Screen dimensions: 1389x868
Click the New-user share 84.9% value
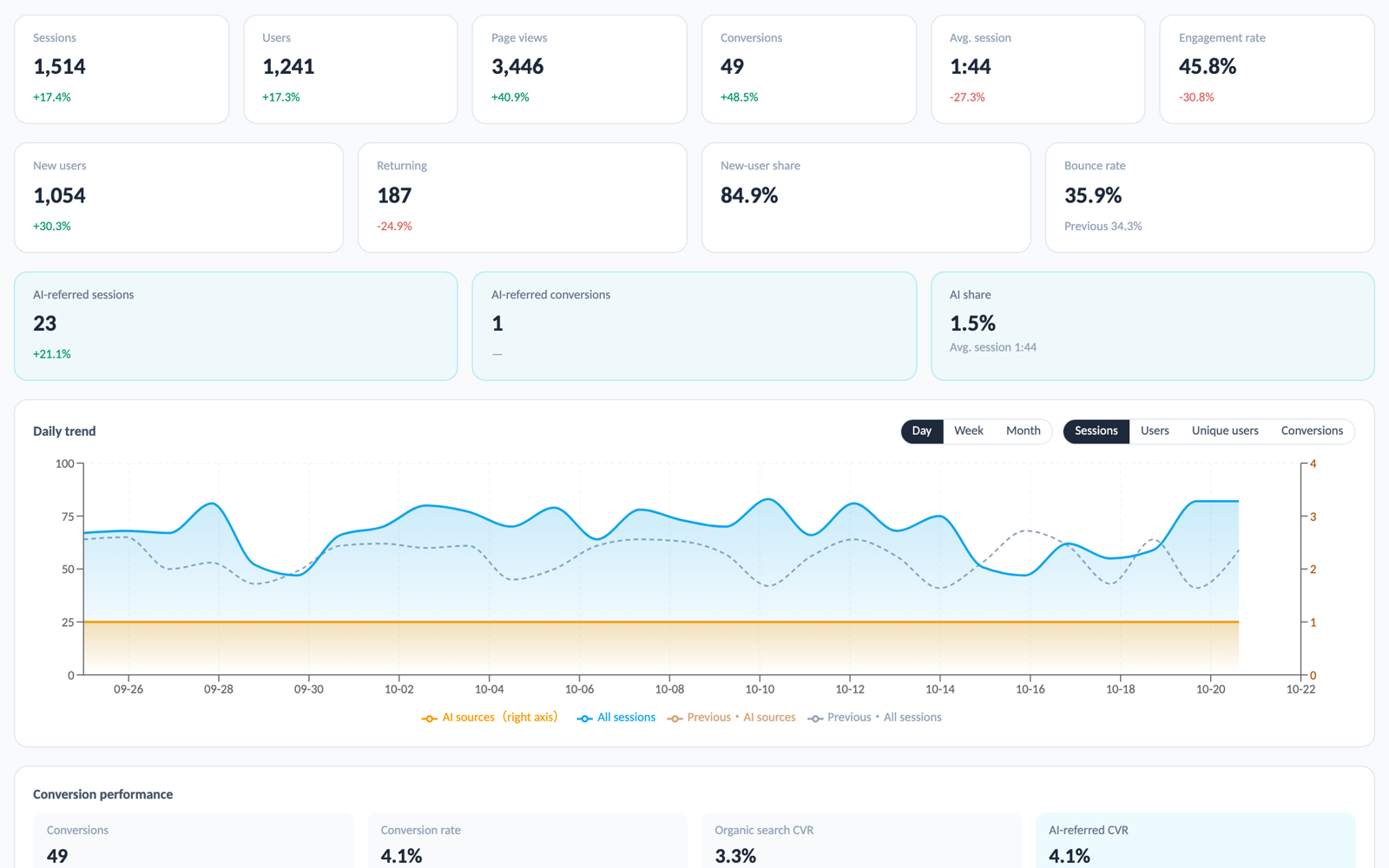[x=749, y=195]
